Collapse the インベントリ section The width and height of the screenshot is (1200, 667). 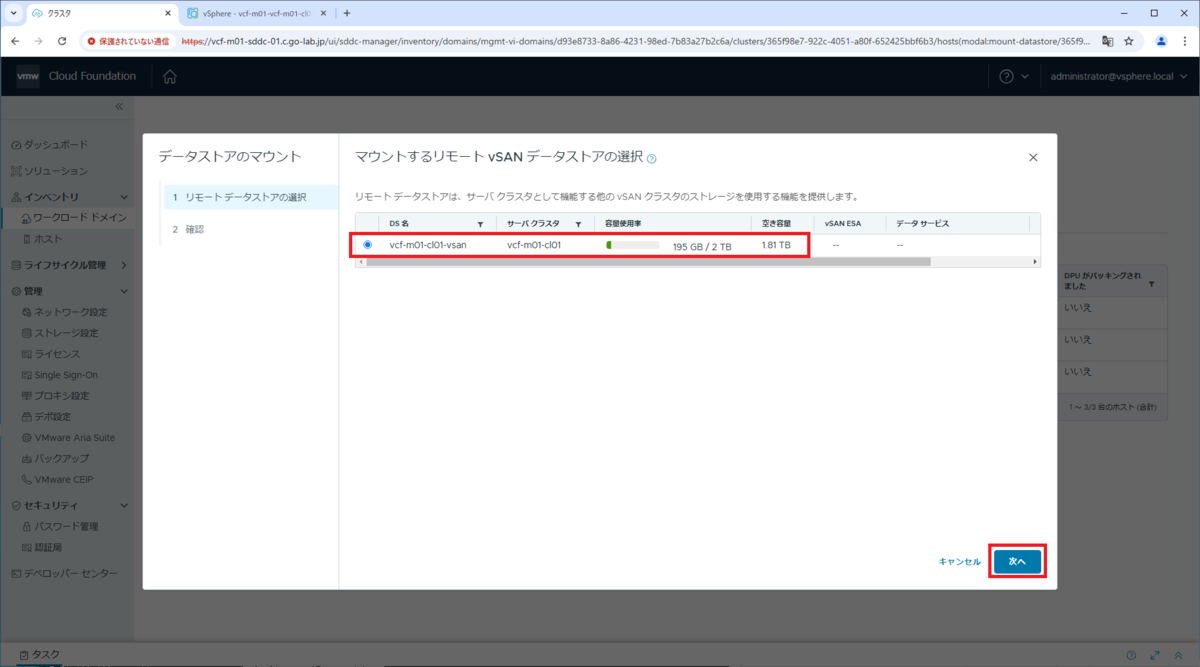124,197
